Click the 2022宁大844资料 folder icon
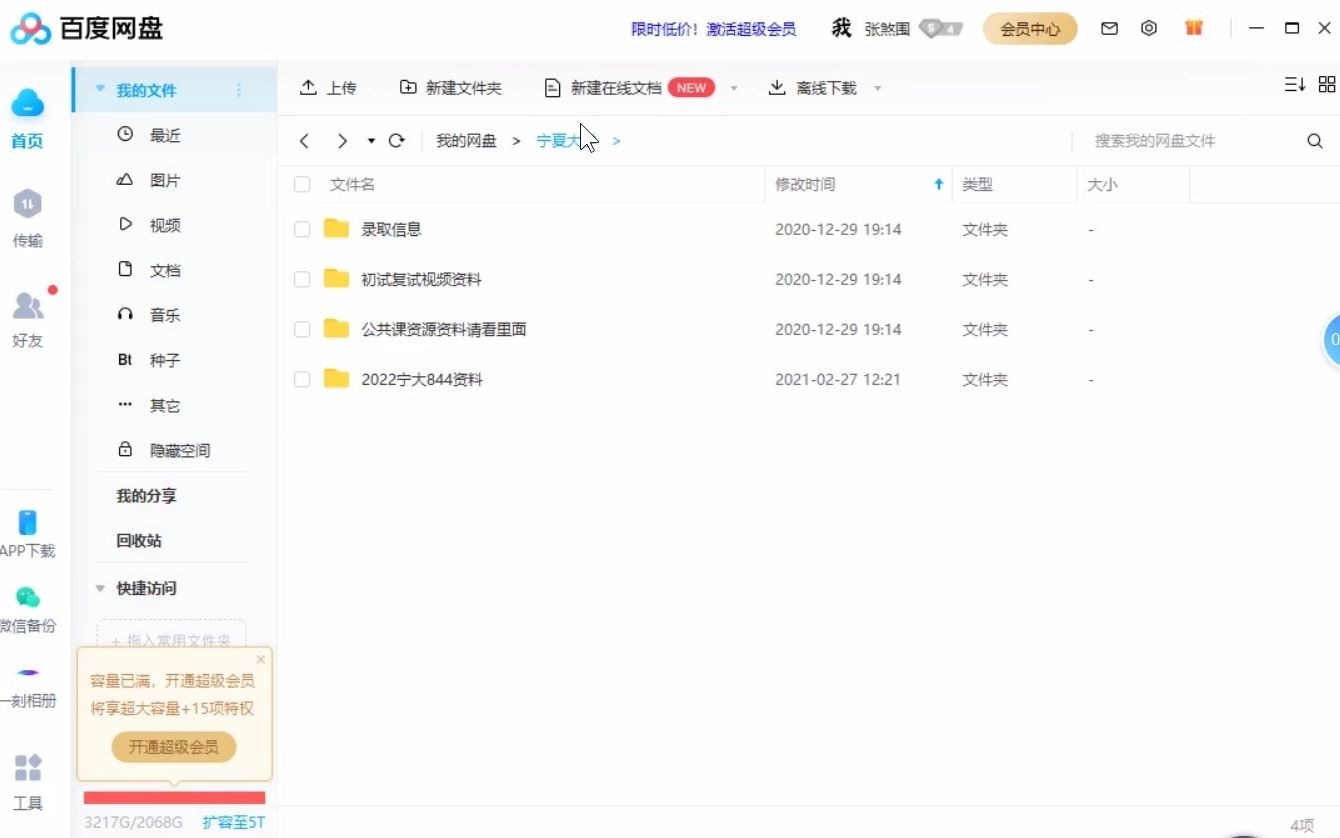1340x838 pixels. click(336, 379)
